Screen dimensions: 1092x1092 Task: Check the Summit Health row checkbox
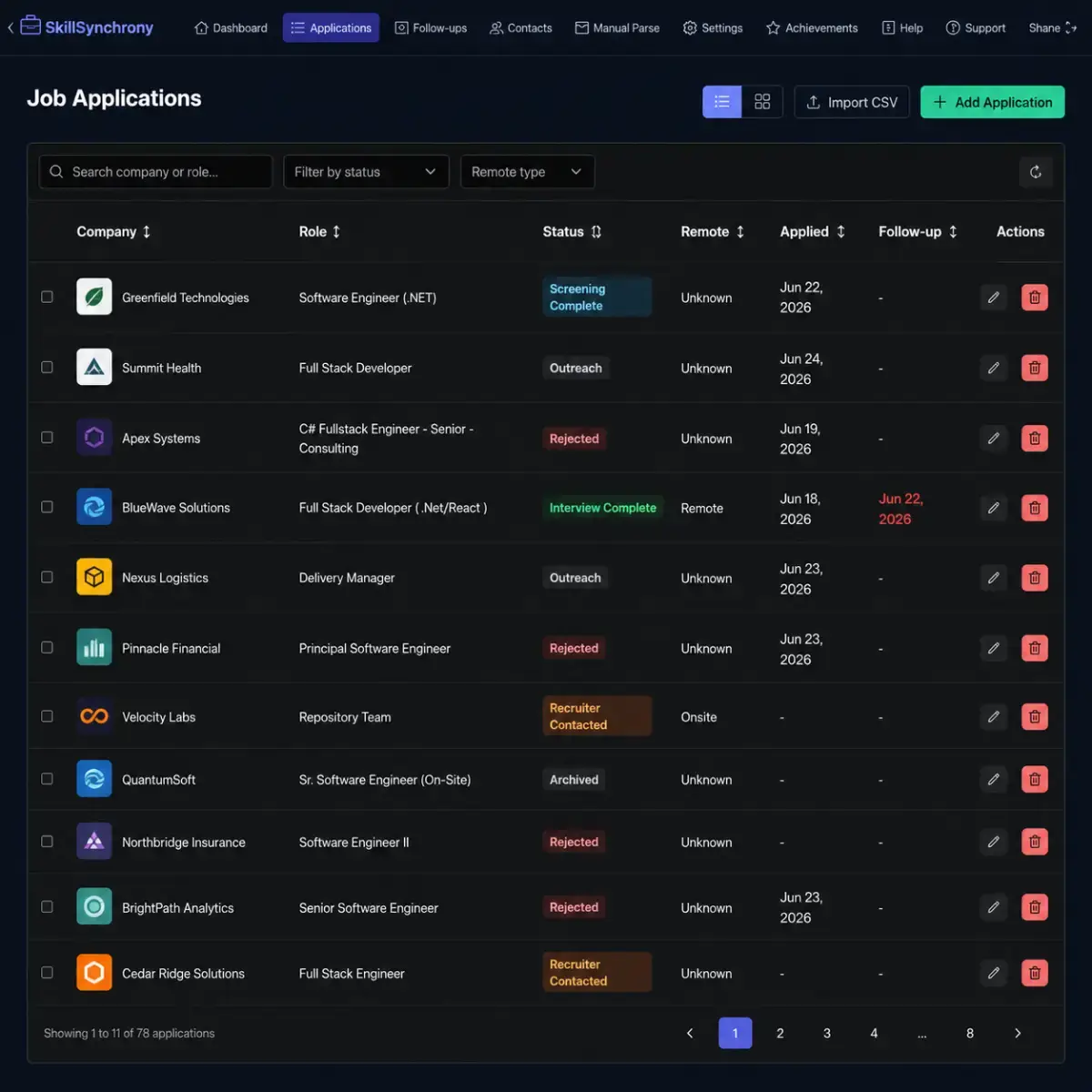coord(47,368)
